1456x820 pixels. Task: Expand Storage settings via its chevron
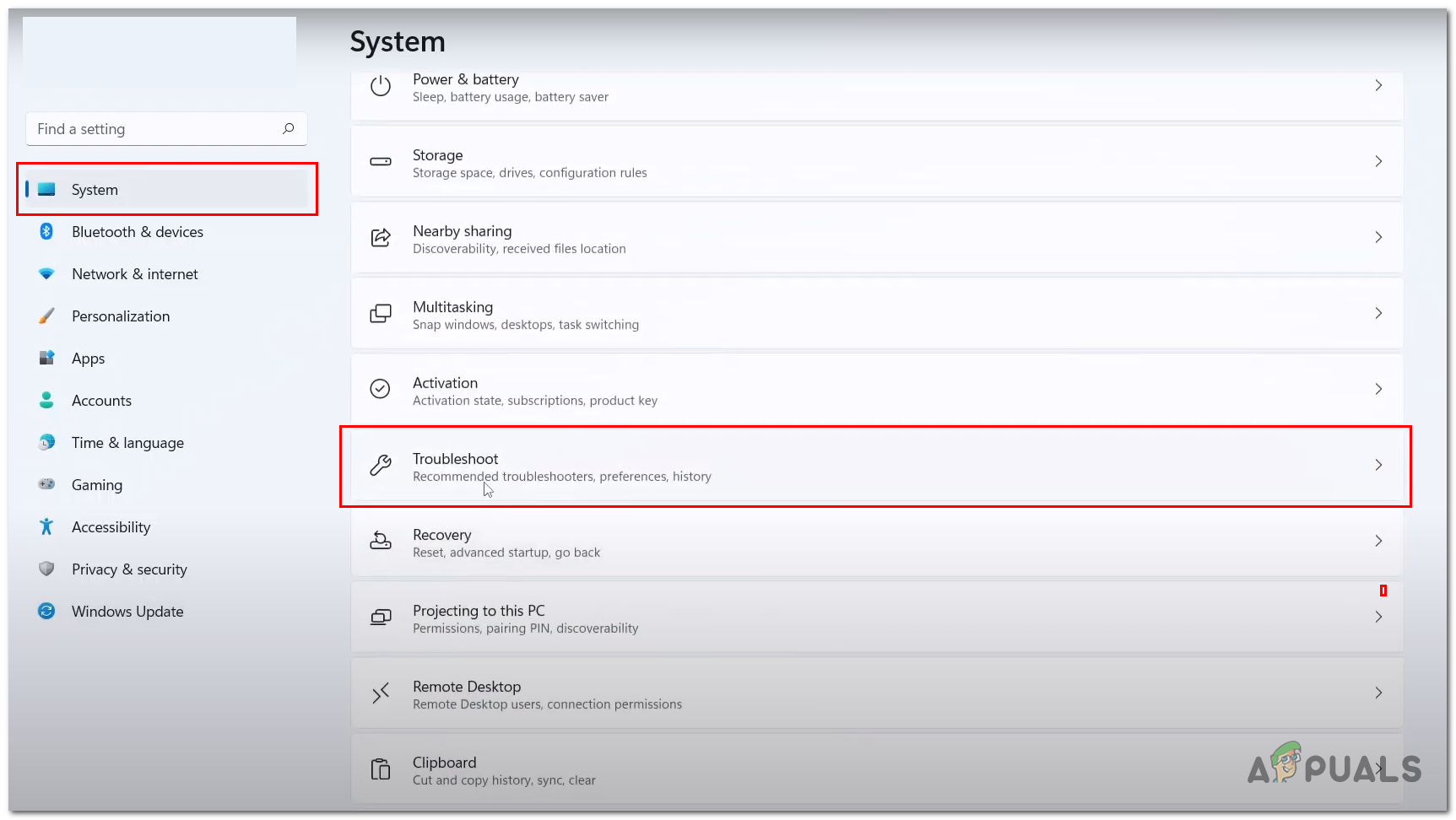point(1378,161)
